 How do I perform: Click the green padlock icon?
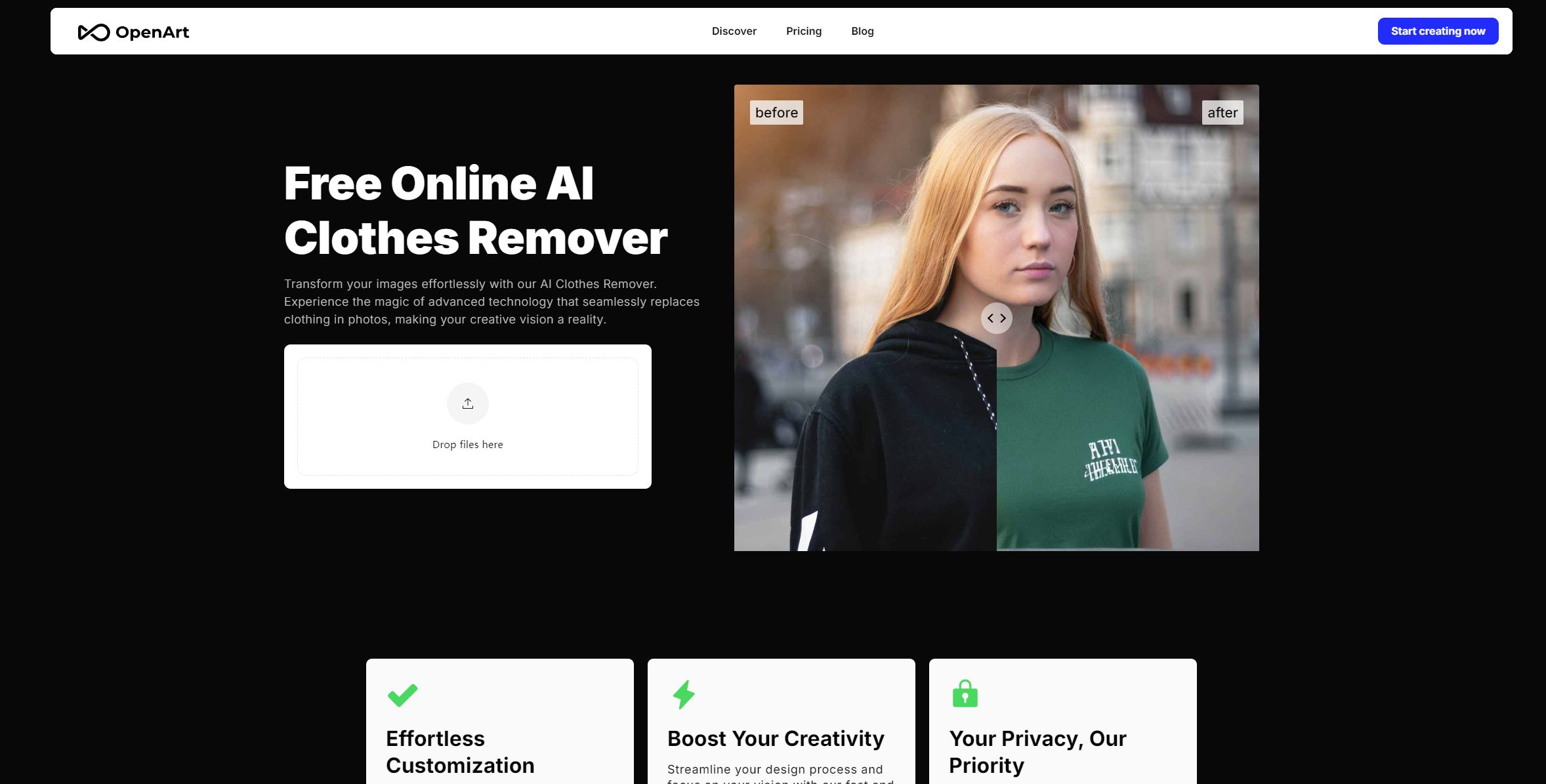[965, 693]
